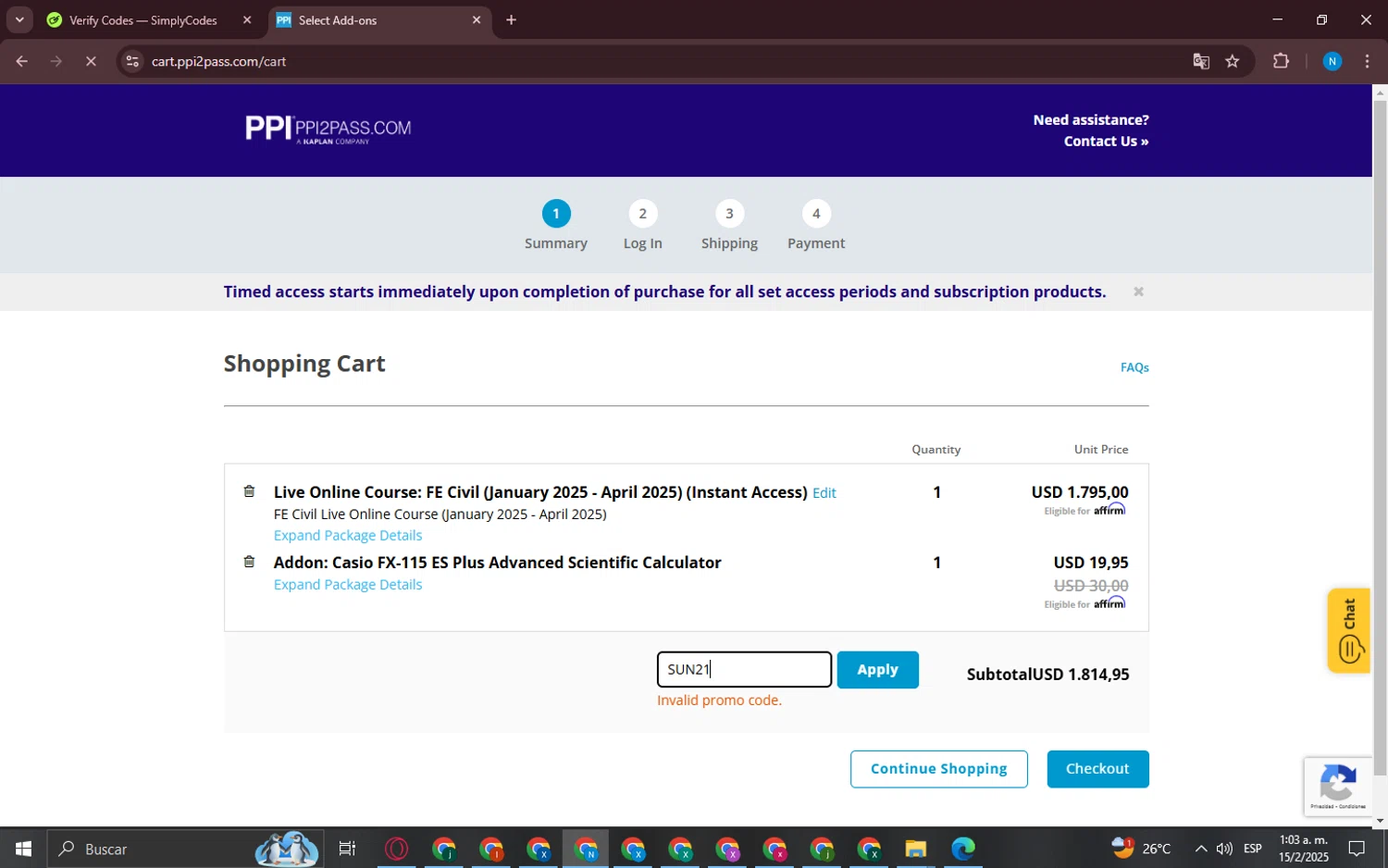Close the Select Add-ons tab
1388x868 pixels.
tap(477, 19)
